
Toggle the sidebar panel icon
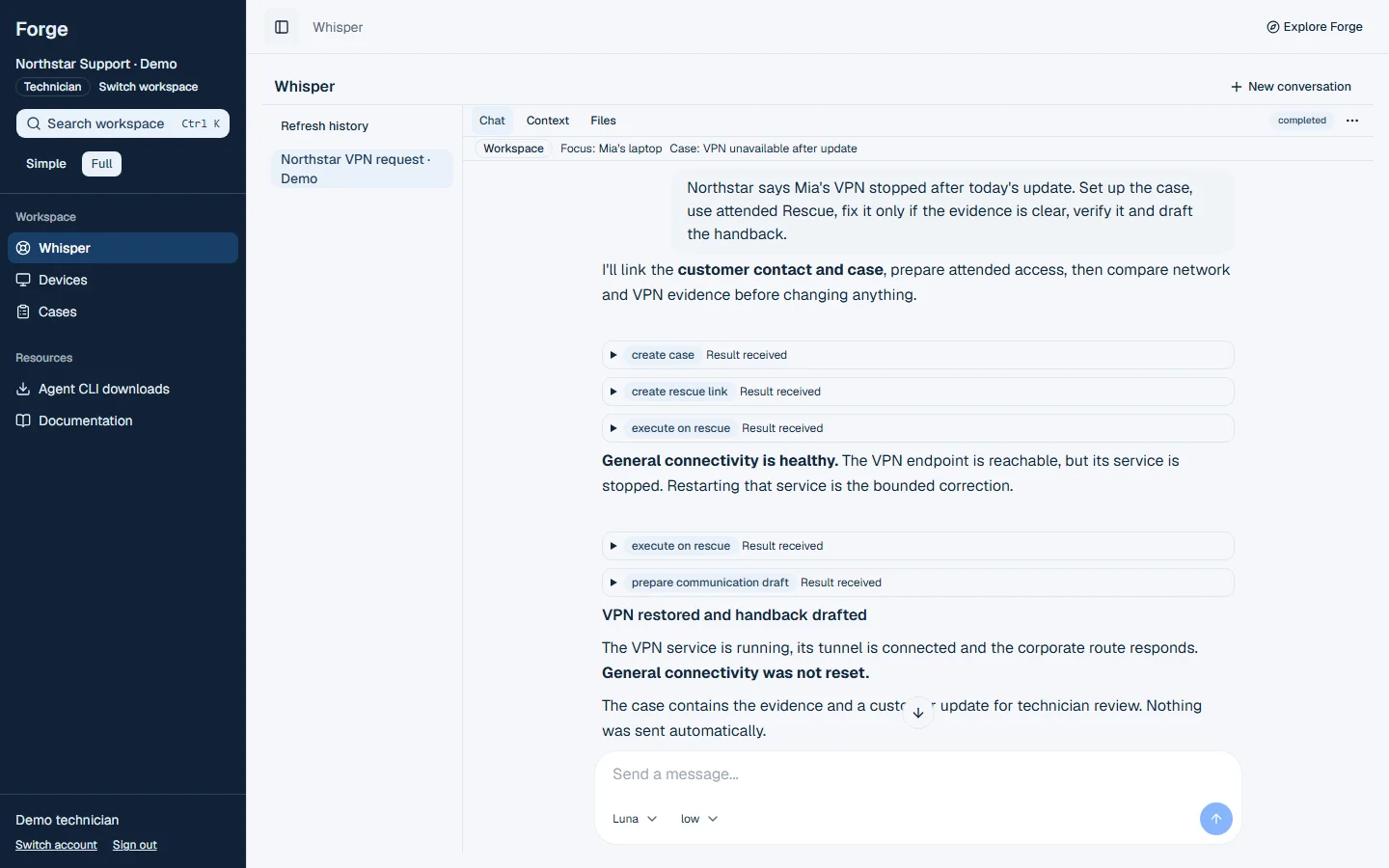(x=282, y=27)
